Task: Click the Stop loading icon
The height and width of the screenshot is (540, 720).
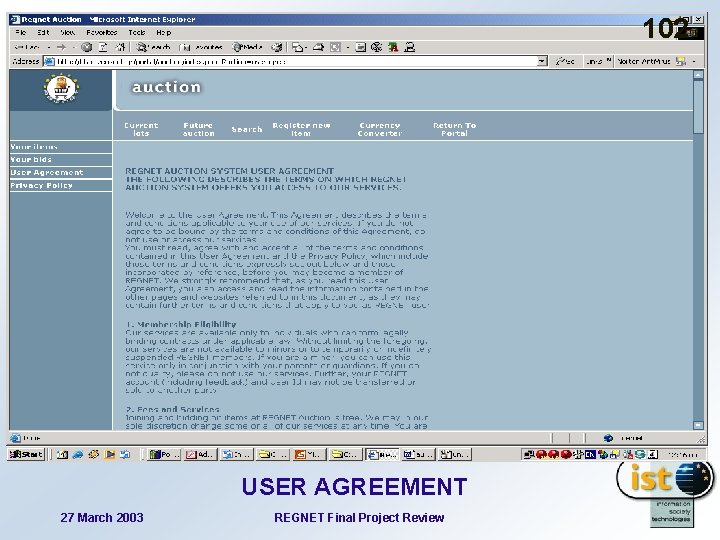Action: pyautogui.click(x=86, y=47)
